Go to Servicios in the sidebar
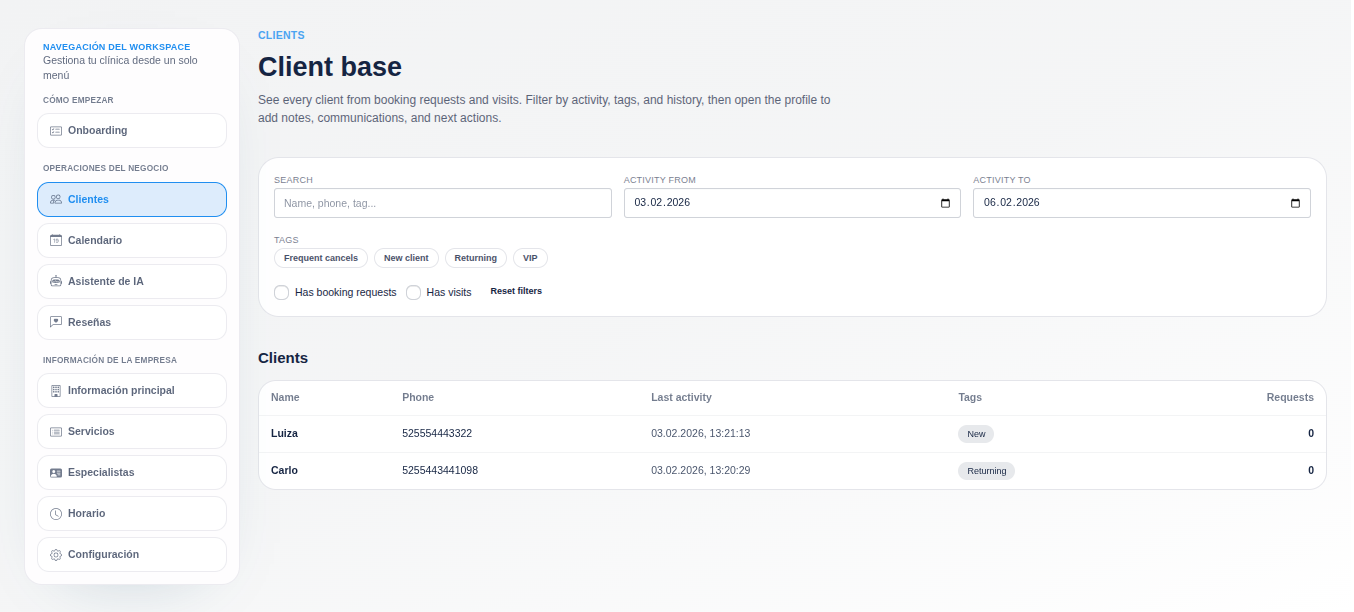The image size is (1354, 612). click(x=131, y=432)
